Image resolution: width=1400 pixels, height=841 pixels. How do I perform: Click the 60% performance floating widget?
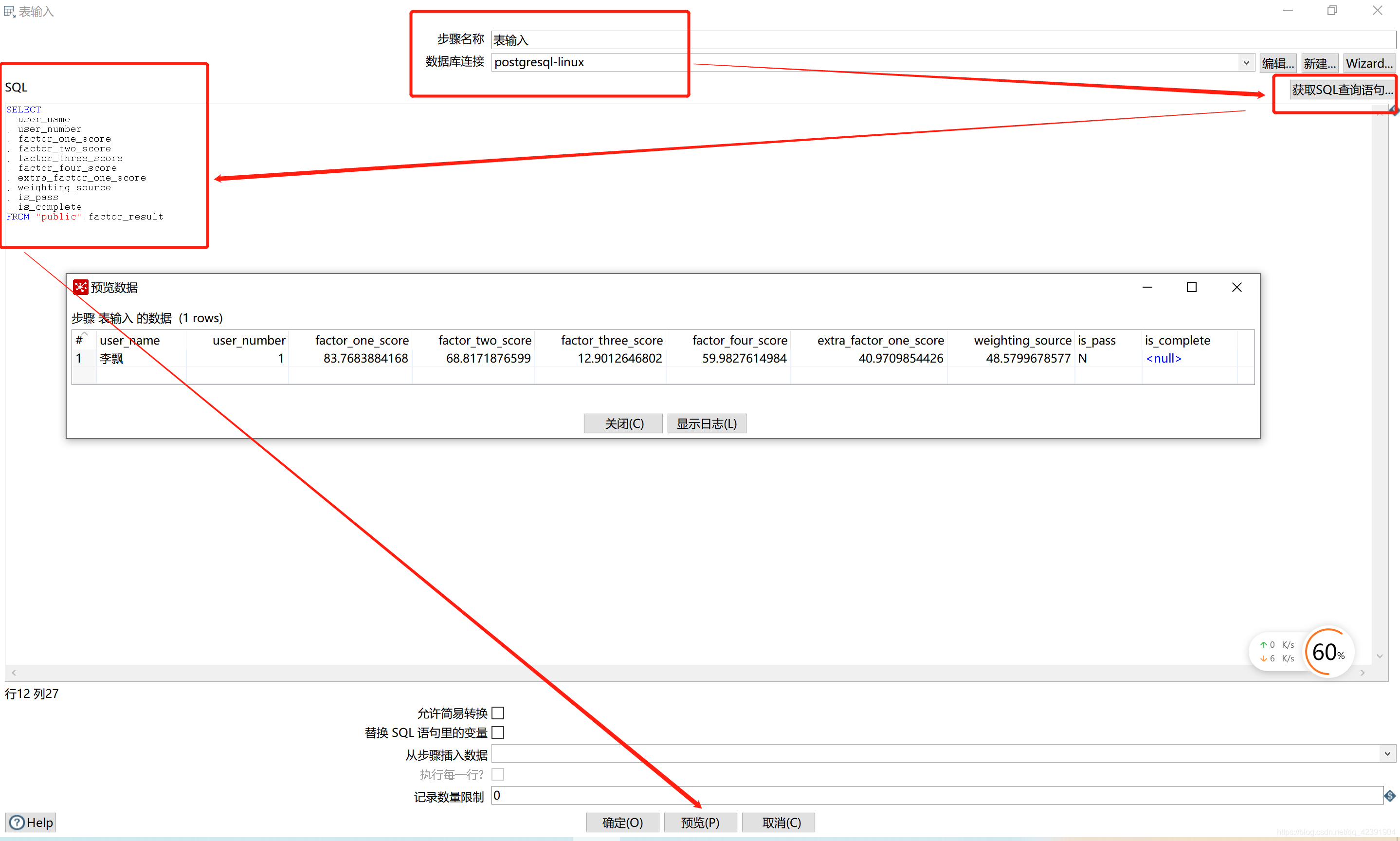pyautogui.click(x=1329, y=652)
